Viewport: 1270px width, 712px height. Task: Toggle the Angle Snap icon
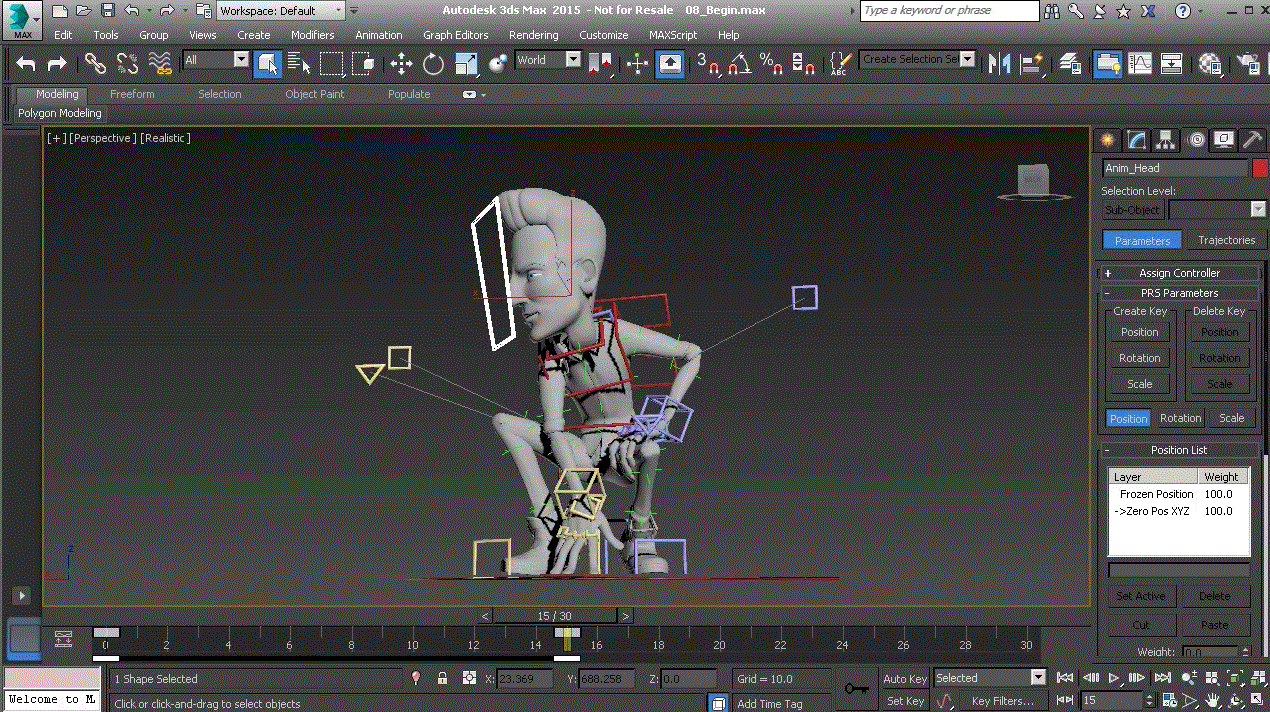click(x=739, y=64)
